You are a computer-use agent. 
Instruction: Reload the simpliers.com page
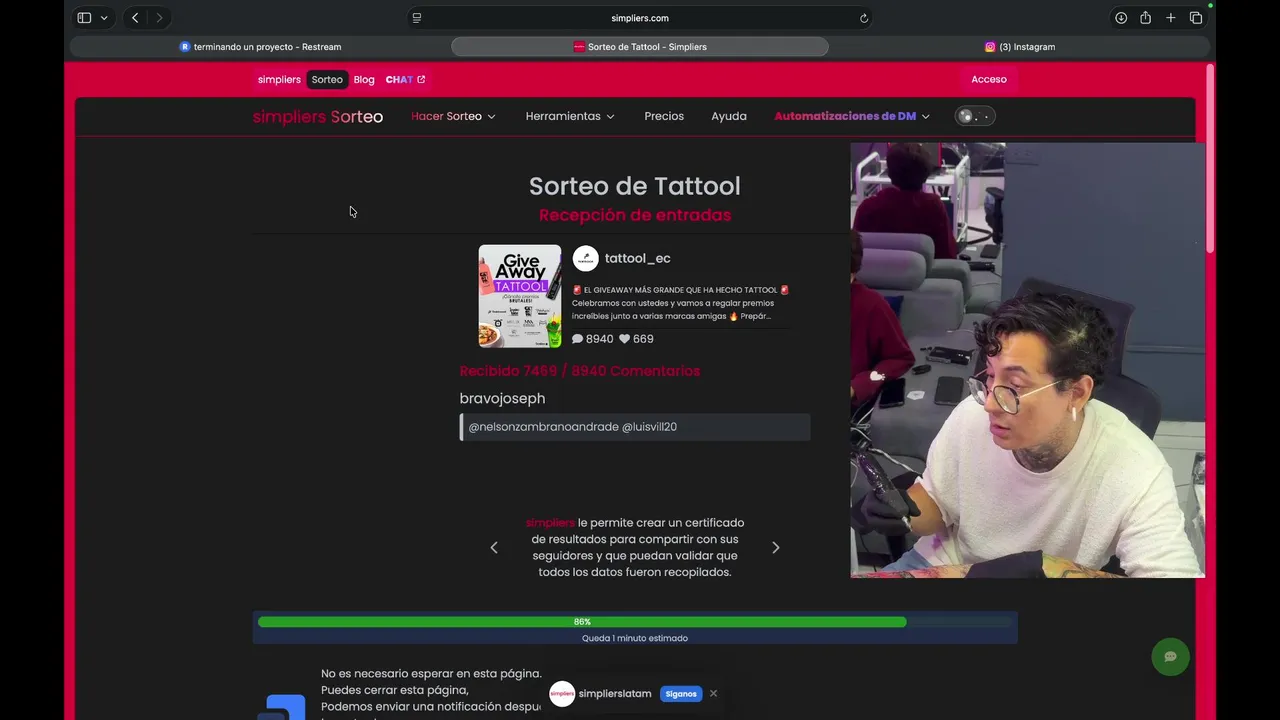pyautogui.click(x=864, y=18)
